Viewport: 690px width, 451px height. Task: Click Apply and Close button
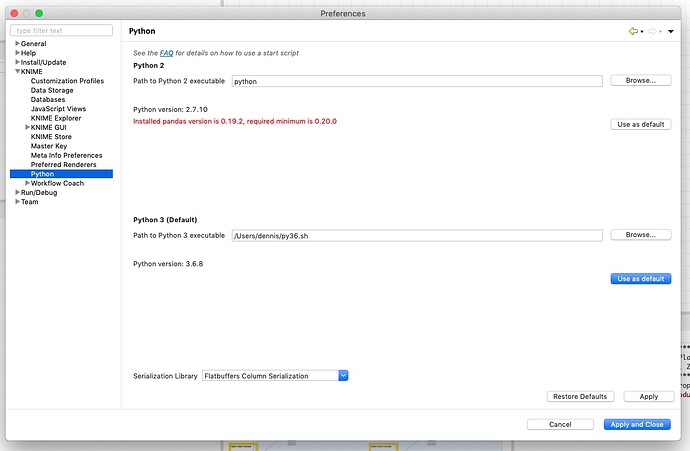pos(637,424)
